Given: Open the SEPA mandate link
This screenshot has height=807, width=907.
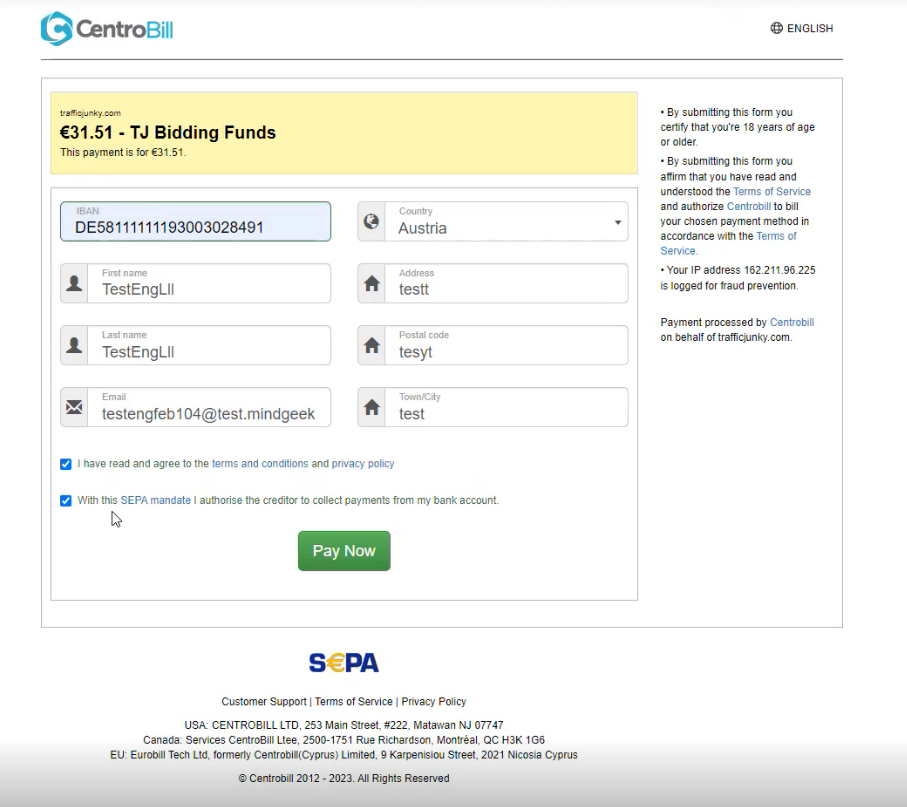Looking at the screenshot, I should 156,500.
